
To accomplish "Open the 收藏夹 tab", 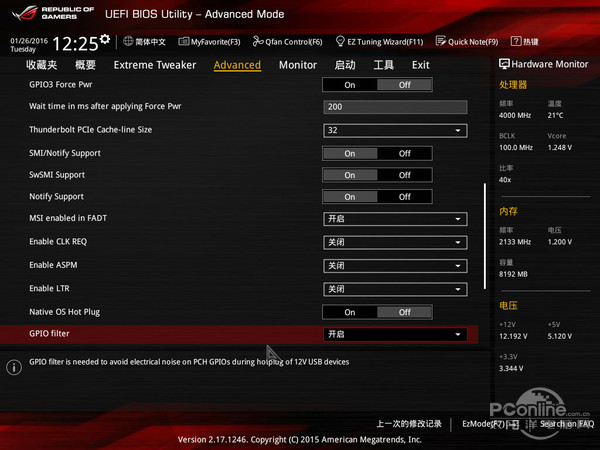I will point(42,65).
